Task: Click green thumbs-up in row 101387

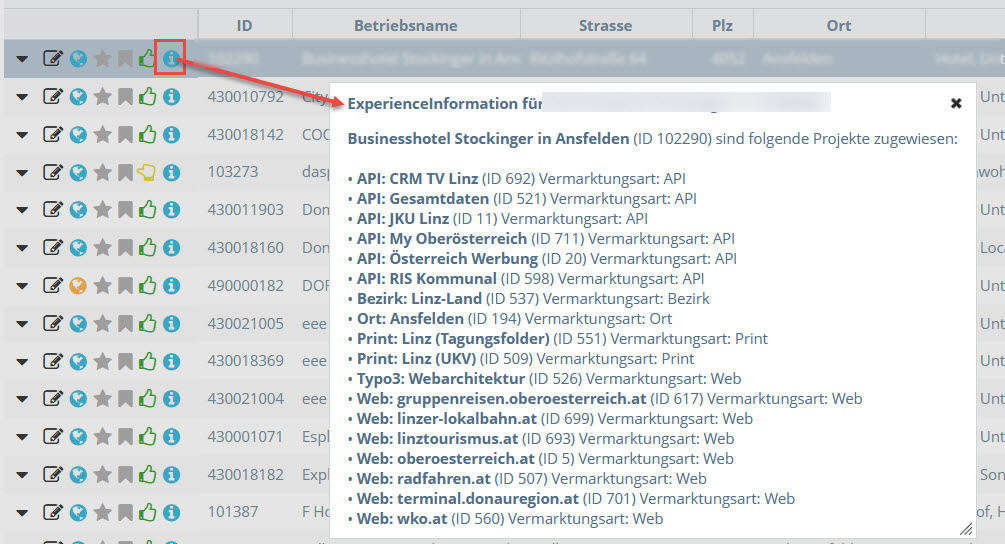Action: pyautogui.click(x=147, y=512)
